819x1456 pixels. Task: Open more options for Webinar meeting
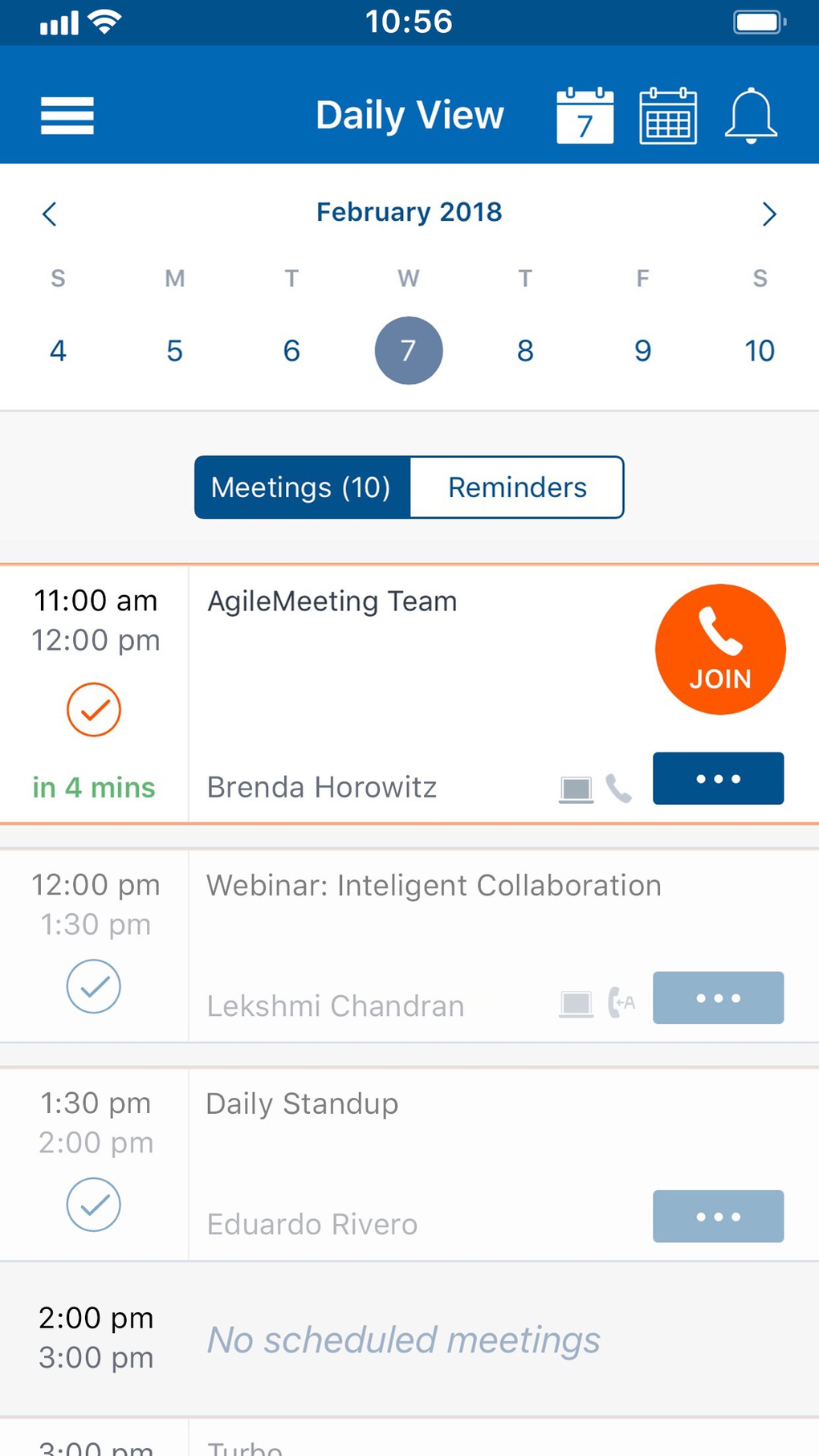tap(718, 997)
